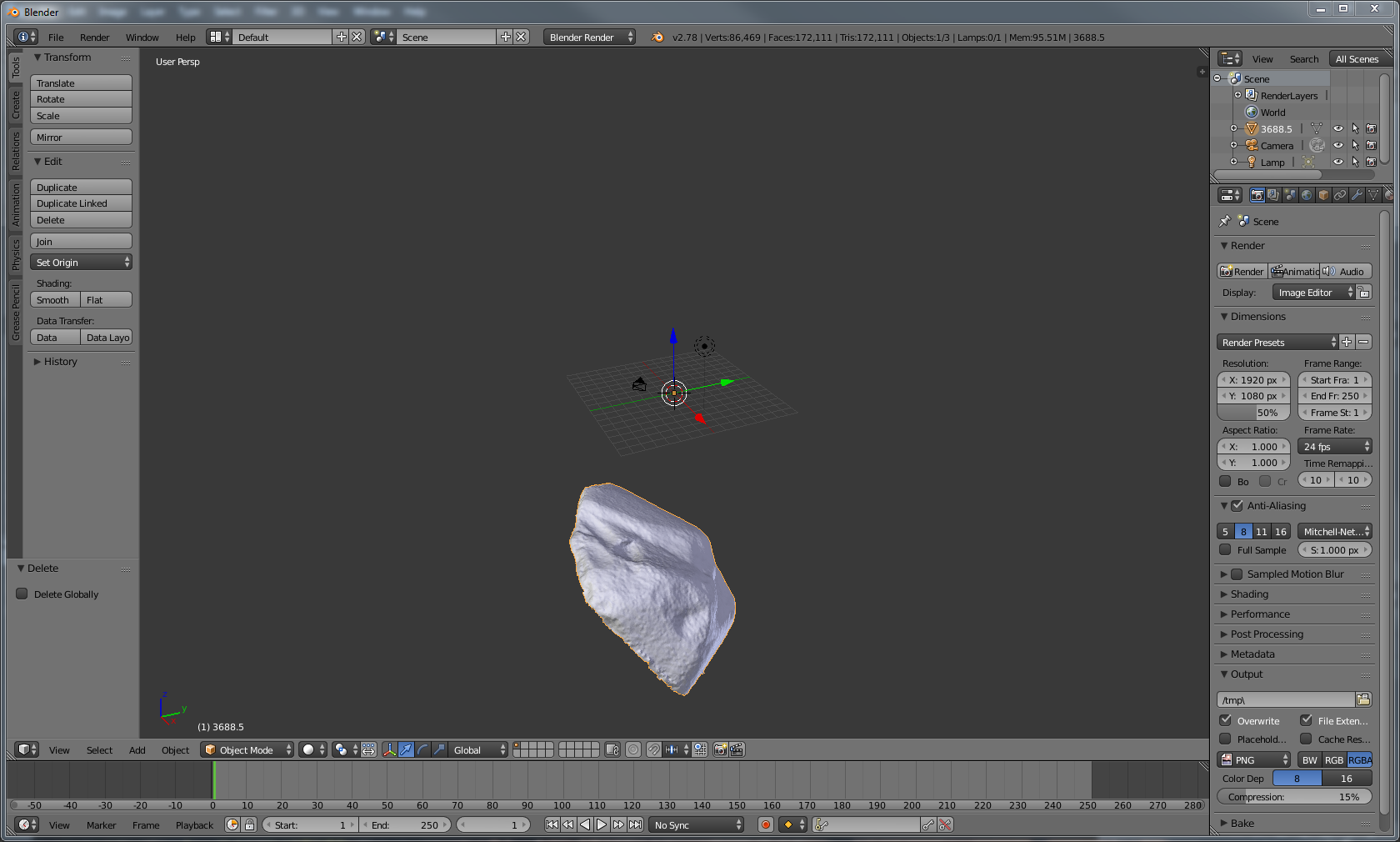
Task: Click the play animation button in timeline
Action: tap(602, 825)
